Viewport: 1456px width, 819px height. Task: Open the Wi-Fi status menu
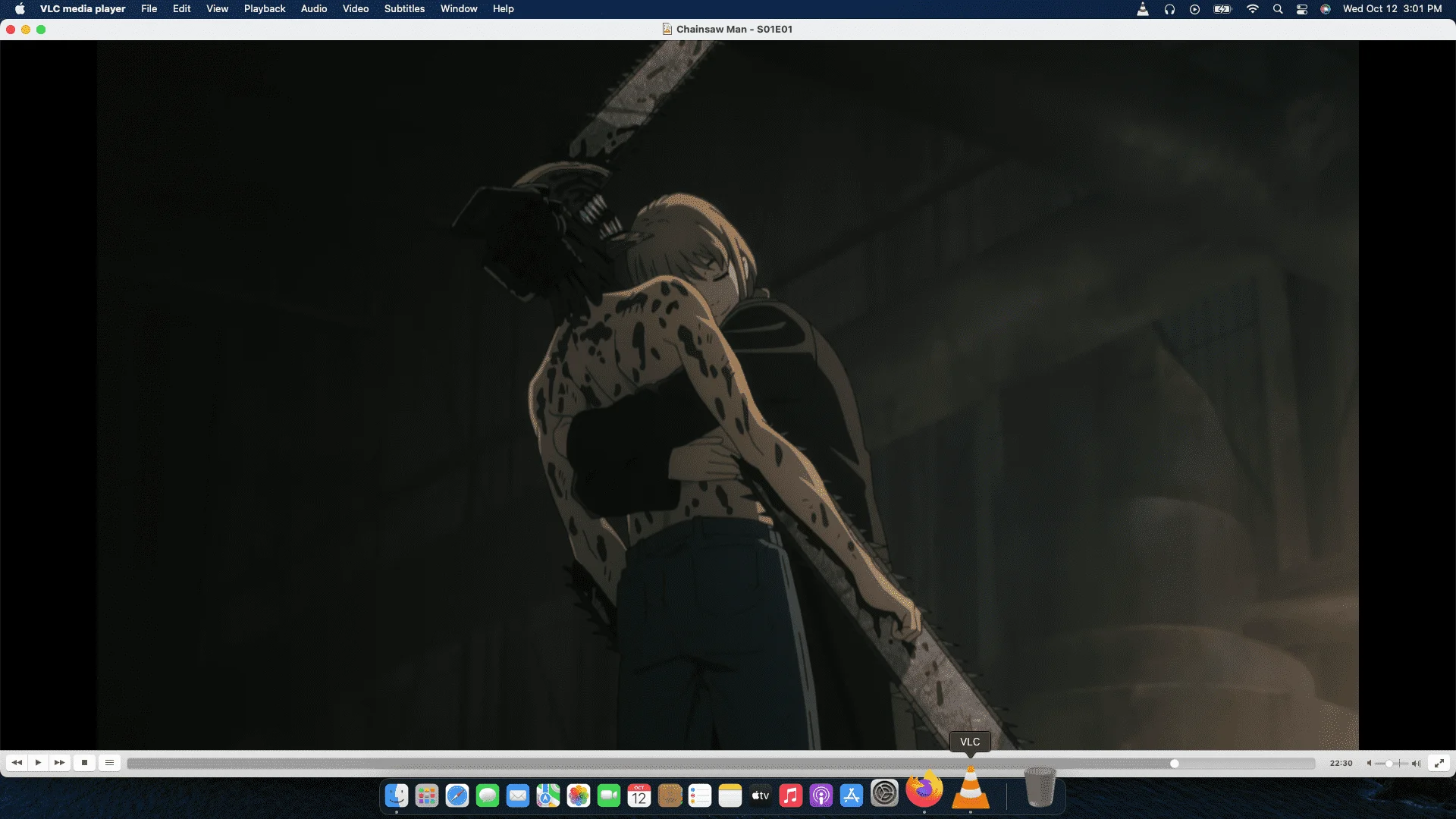(1253, 9)
